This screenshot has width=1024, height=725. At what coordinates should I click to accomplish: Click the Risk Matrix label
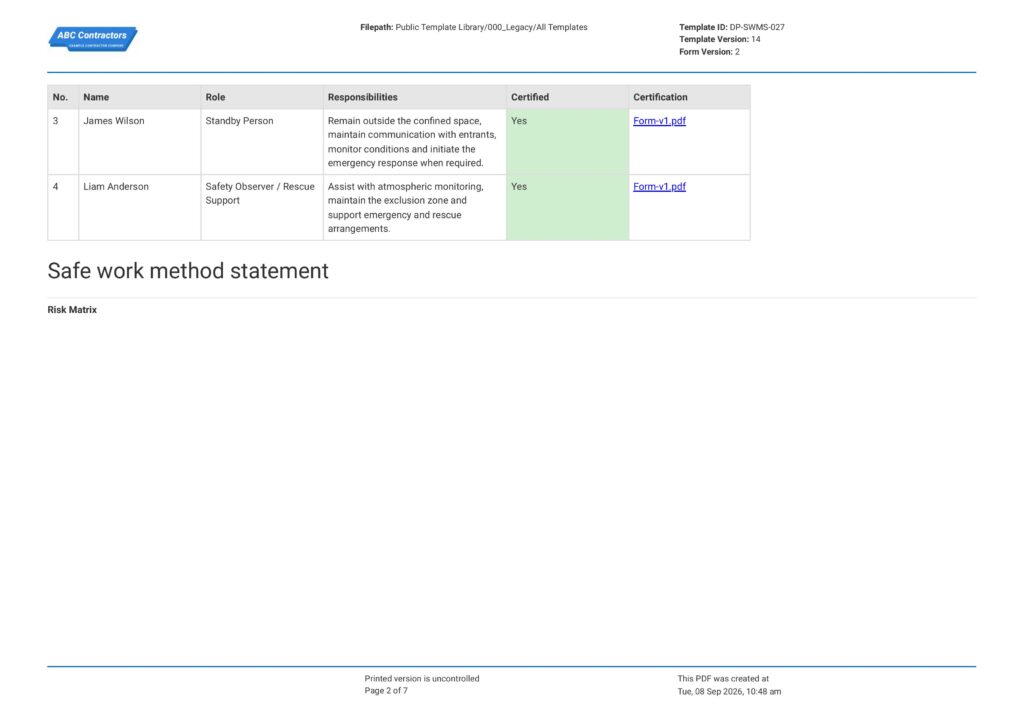[x=72, y=310]
